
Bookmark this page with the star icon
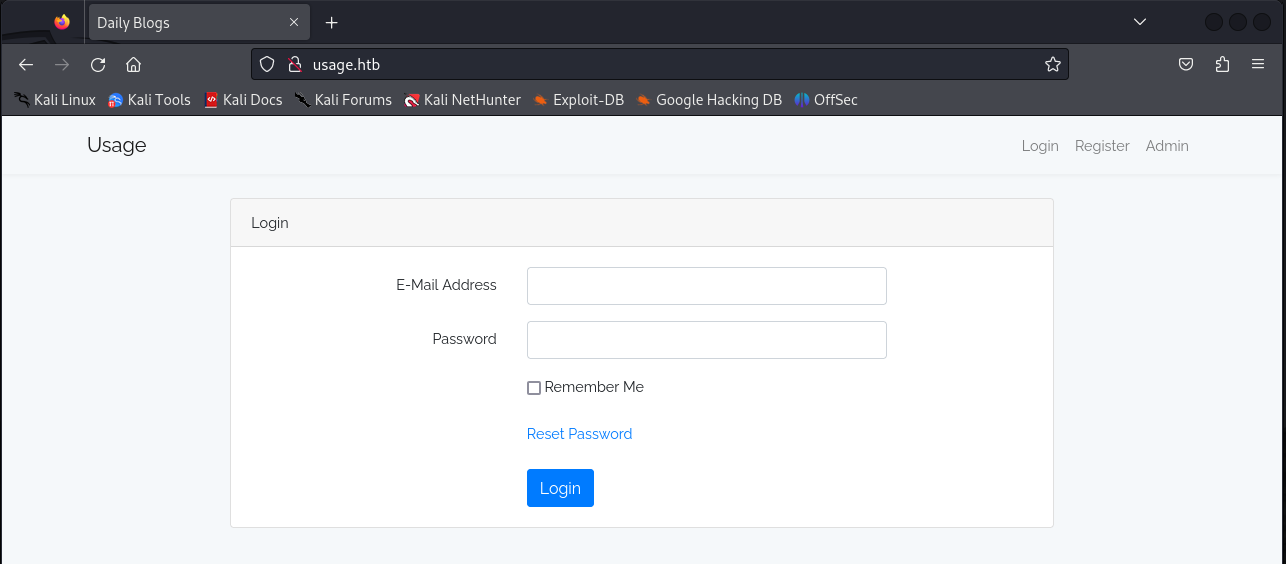coord(1052,65)
